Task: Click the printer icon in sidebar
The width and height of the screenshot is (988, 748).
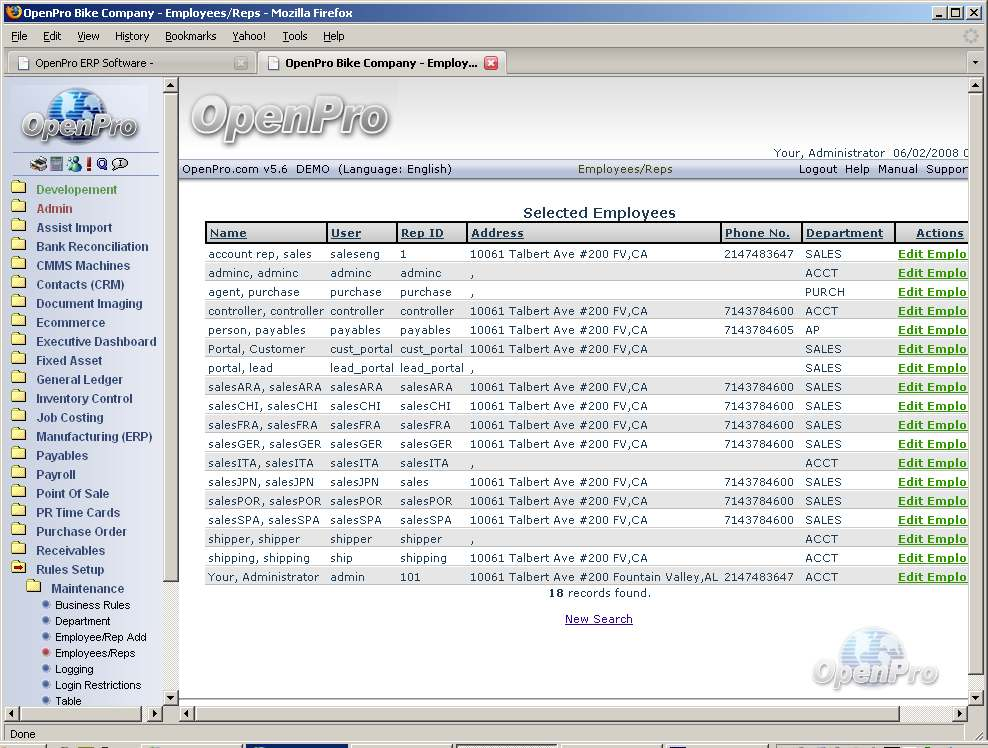Action: point(38,164)
